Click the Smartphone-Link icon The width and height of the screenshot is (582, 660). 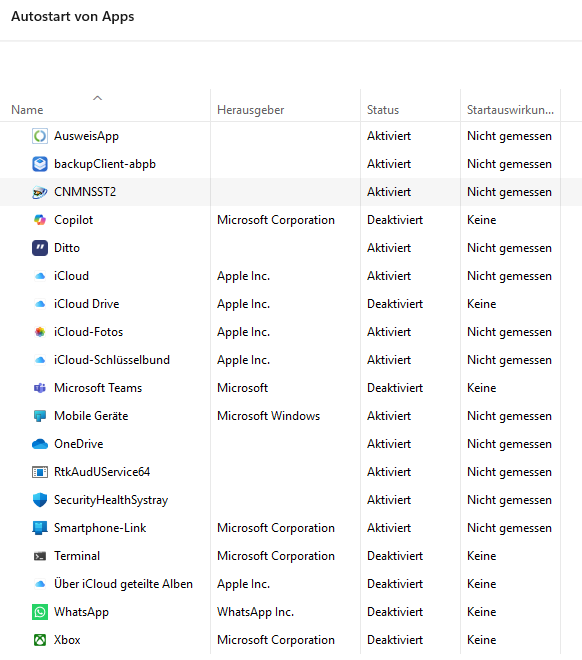pos(40,528)
